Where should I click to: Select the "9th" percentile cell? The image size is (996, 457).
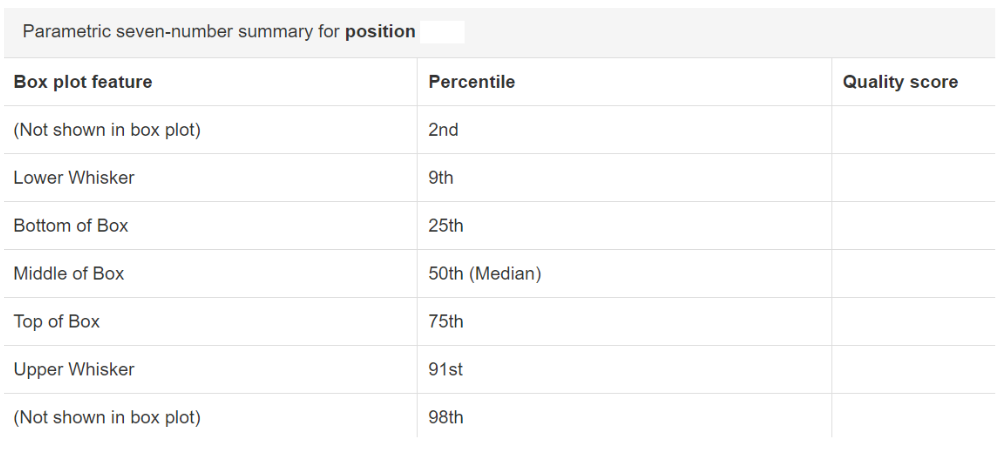(441, 178)
